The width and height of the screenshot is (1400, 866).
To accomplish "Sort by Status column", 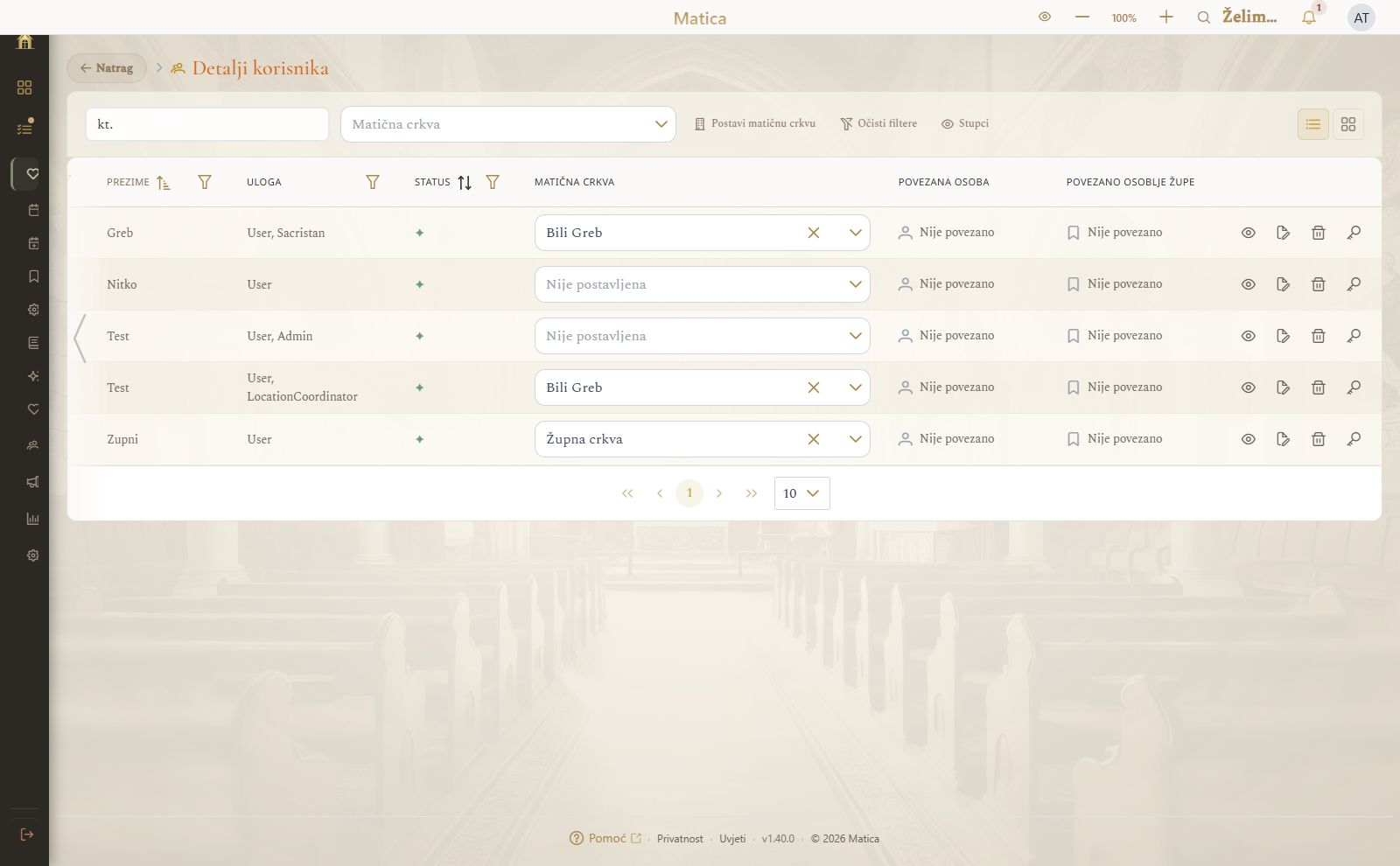I will 465,182.
